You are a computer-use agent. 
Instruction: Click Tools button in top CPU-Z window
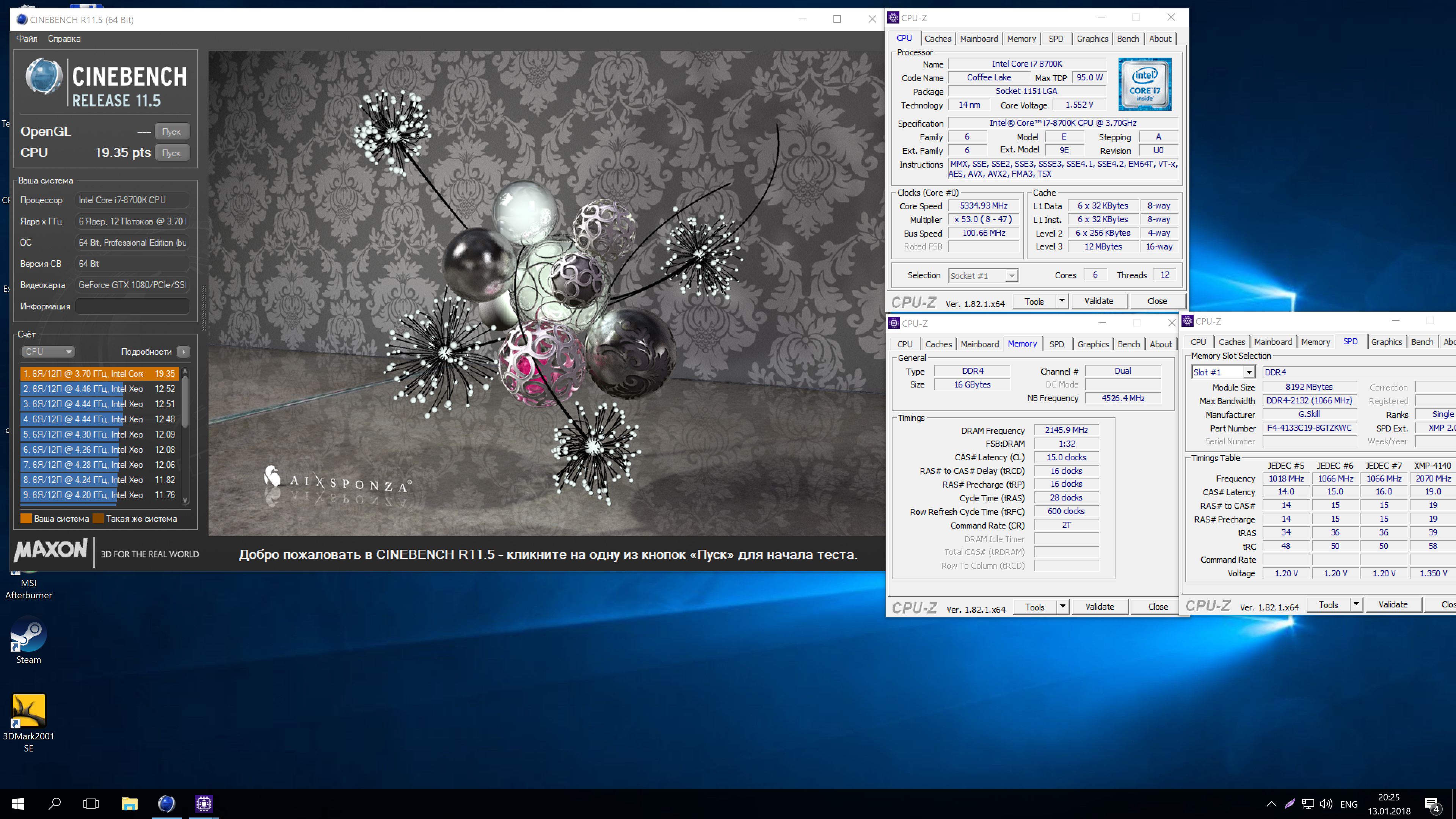tap(1034, 301)
